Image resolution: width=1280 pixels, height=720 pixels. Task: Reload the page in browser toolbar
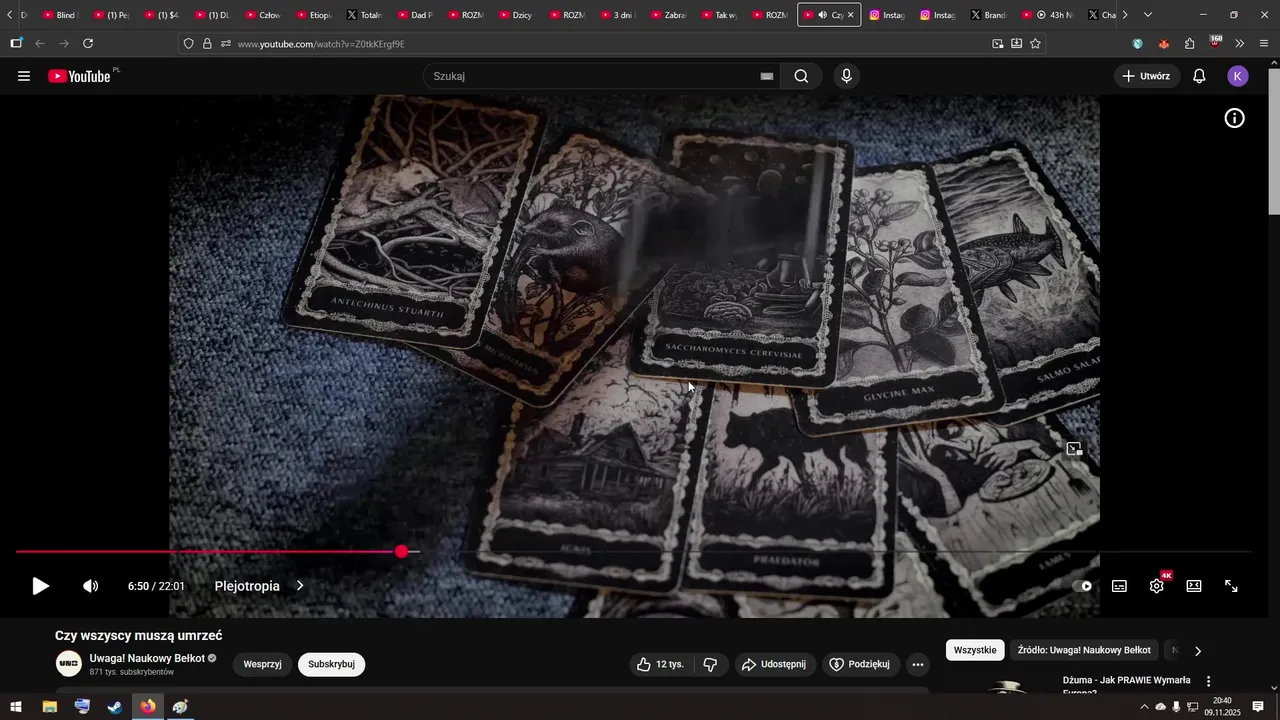click(x=88, y=44)
